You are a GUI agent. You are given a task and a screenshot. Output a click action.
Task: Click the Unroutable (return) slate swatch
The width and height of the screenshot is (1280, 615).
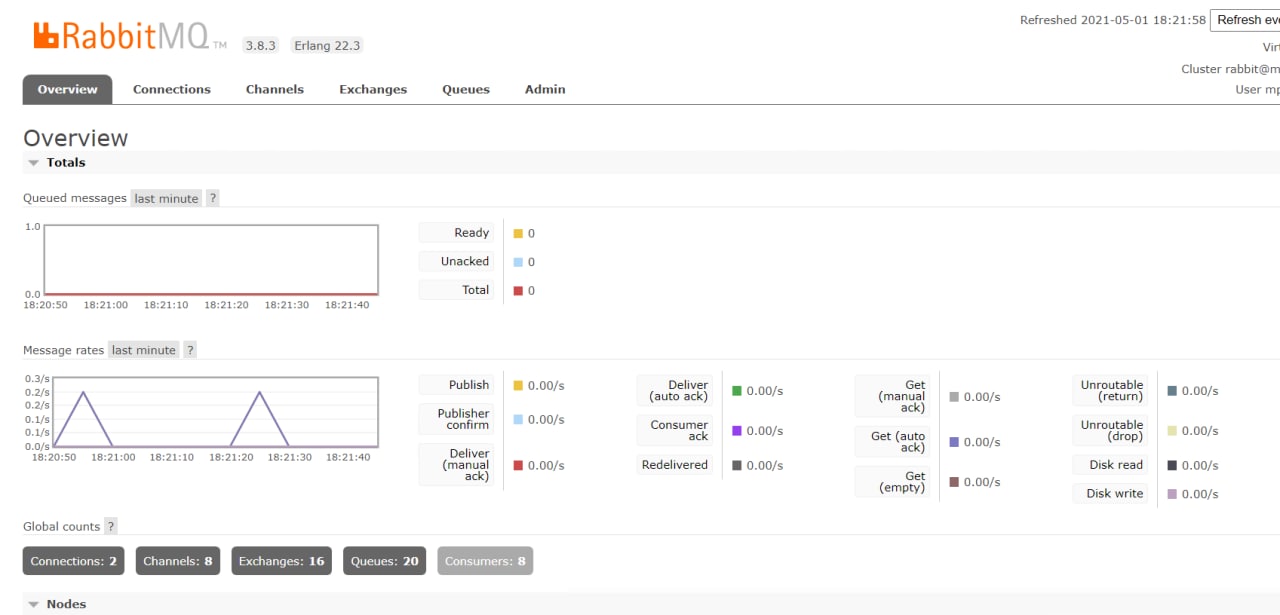[x=1172, y=391]
